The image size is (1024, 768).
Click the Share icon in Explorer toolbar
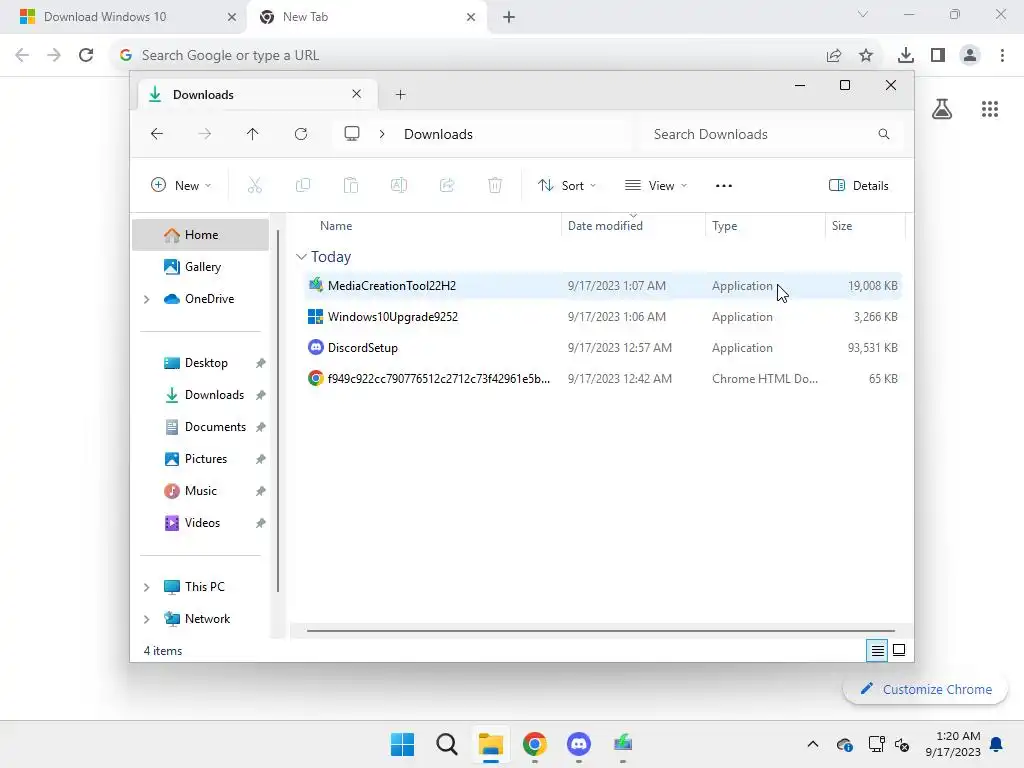point(447,185)
